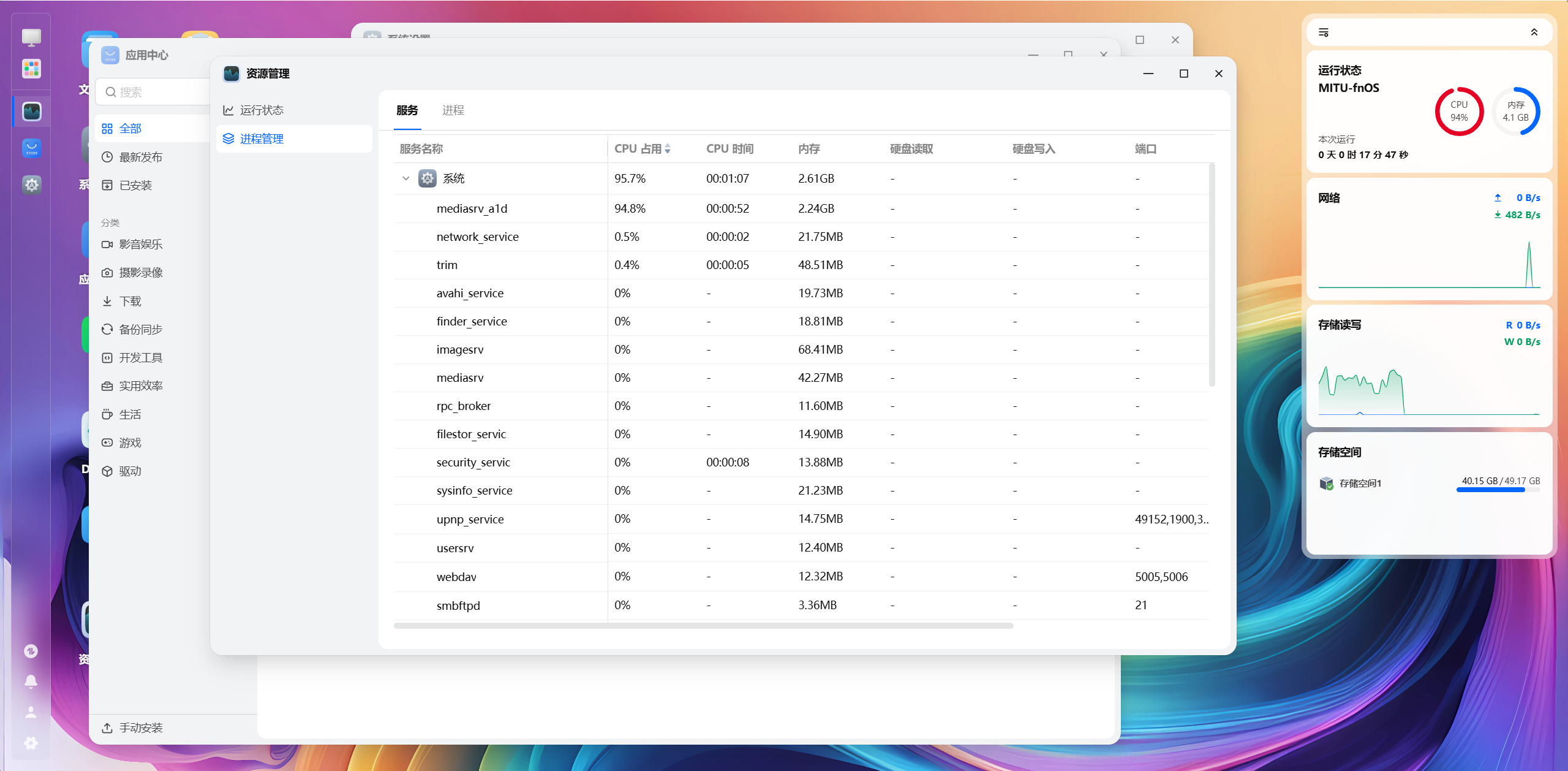Collapse the 系统 service group chevron
The width and height of the screenshot is (1568, 771).
click(x=405, y=178)
